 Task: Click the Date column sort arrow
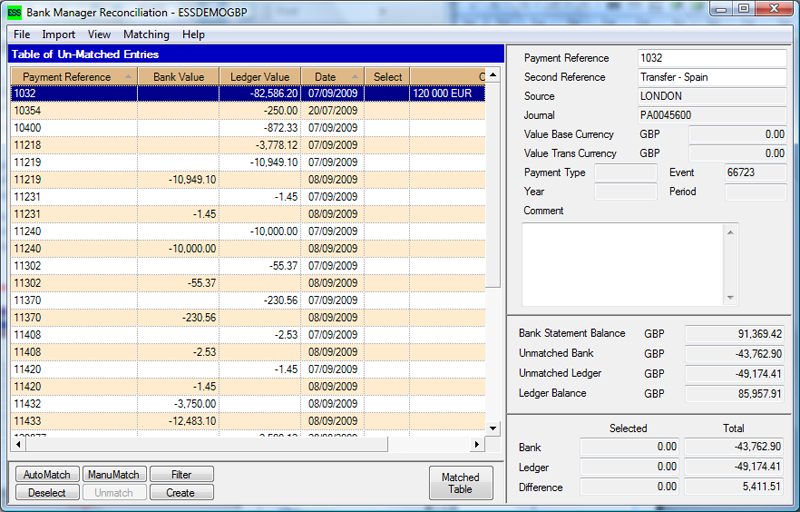[355, 77]
